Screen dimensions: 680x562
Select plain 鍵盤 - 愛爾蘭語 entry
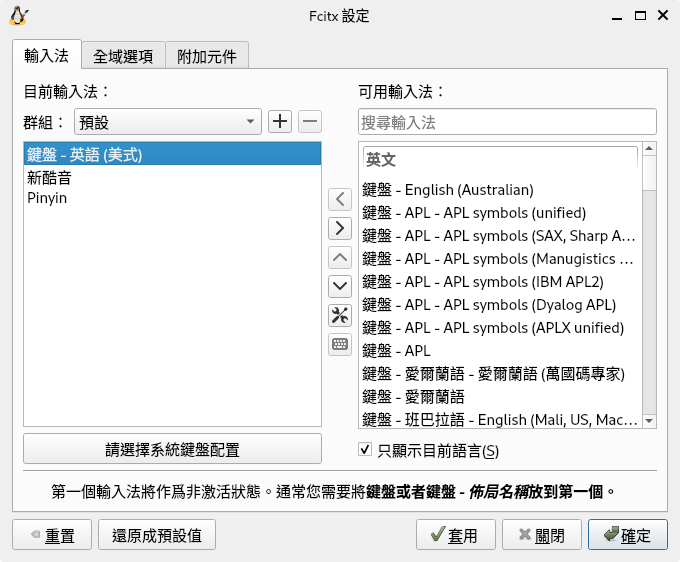pos(500,397)
